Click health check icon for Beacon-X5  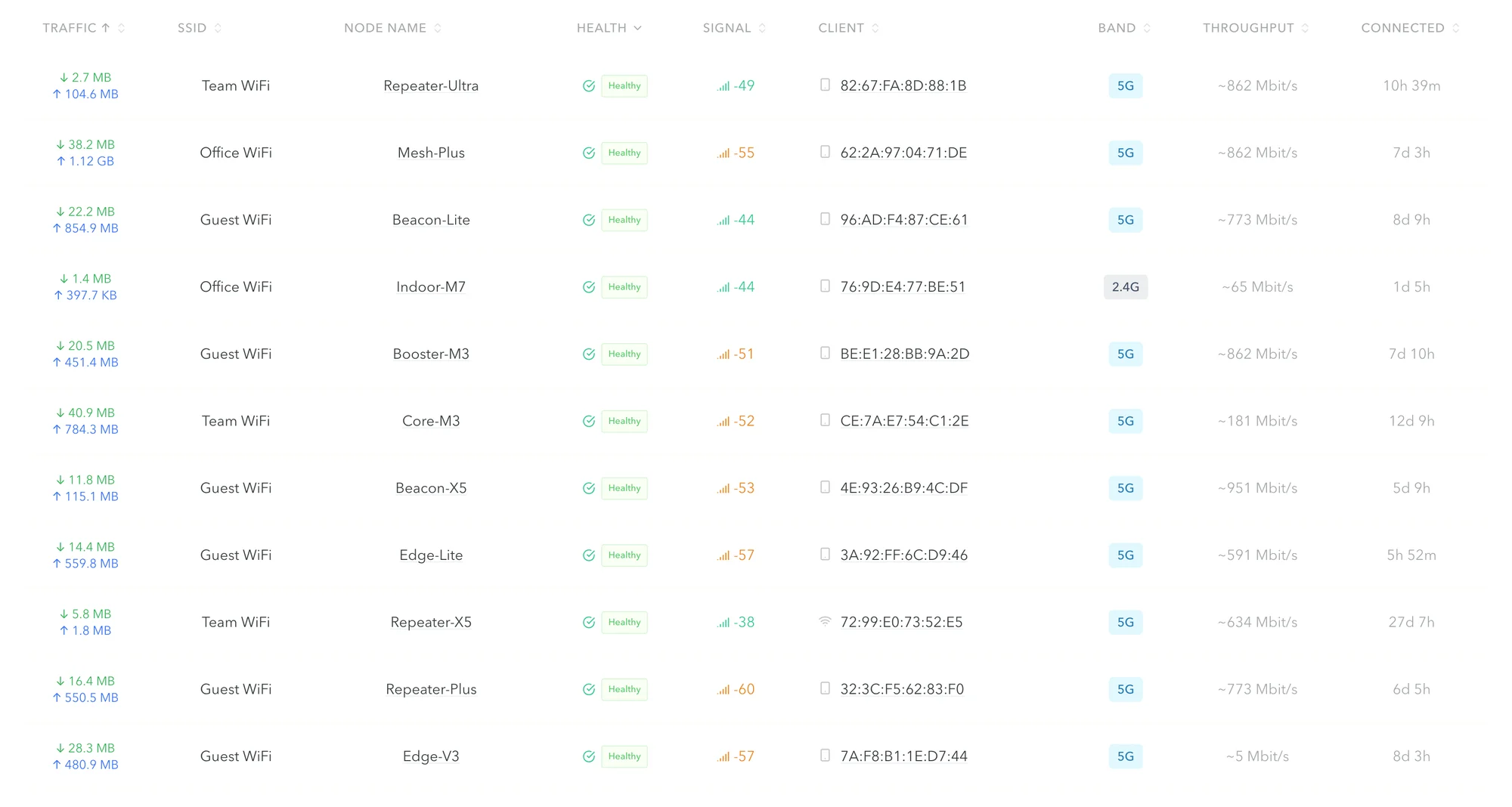pyautogui.click(x=589, y=489)
